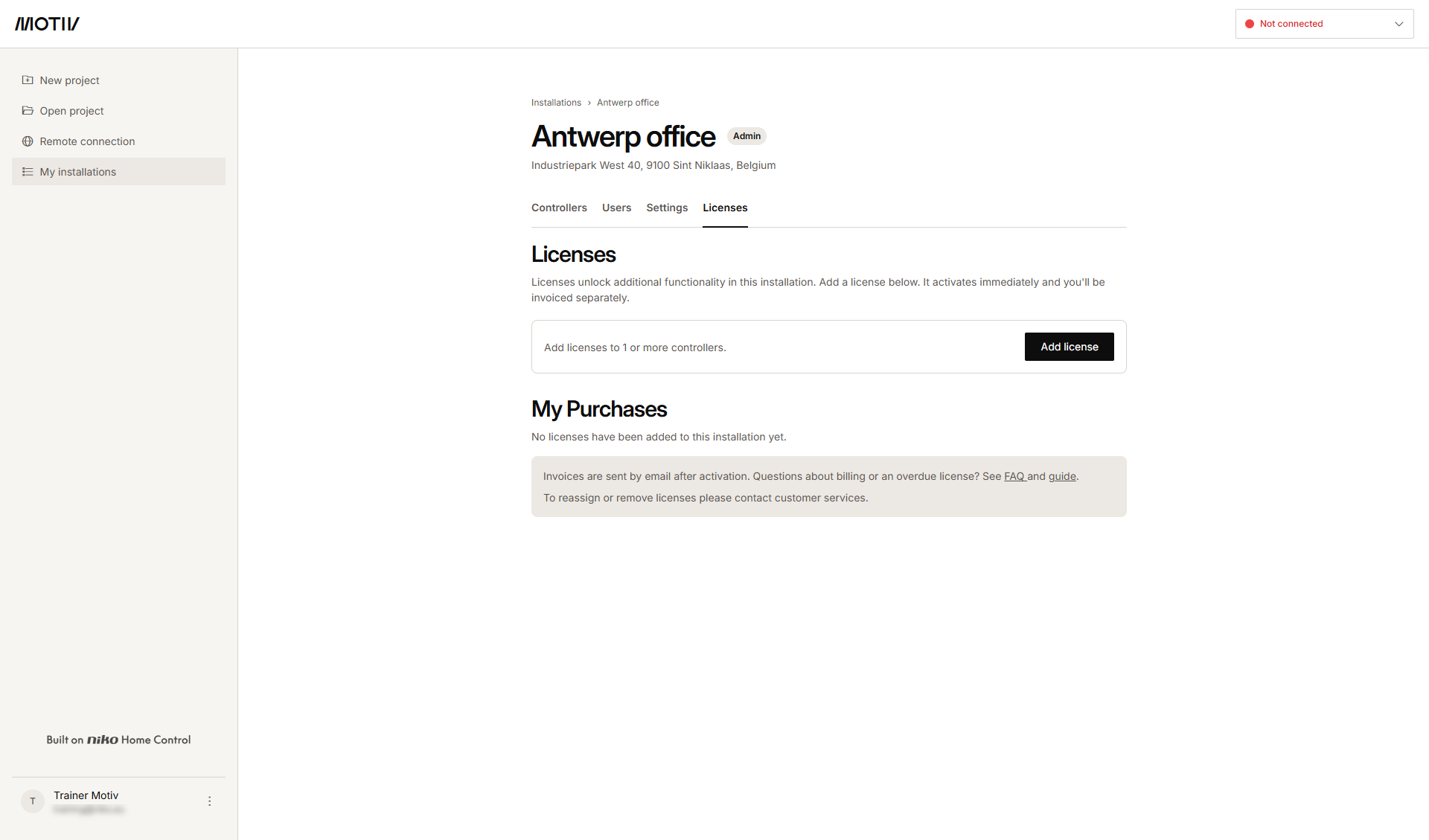Click 'No licenses have been added' message
This screenshot has width=1429, height=840.
pyautogui.click(x=658, y=437)
